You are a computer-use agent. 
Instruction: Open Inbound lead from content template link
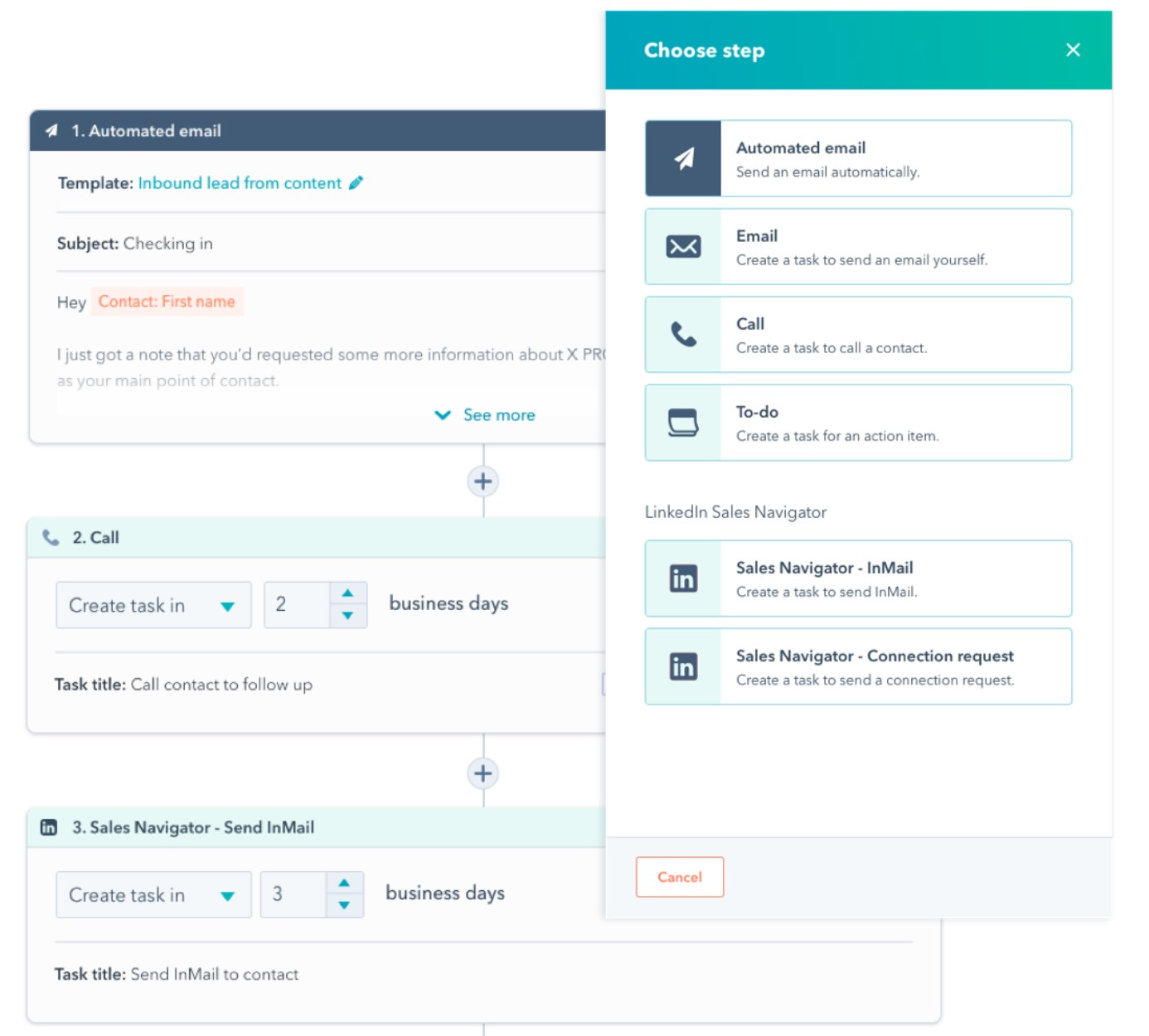240,183
